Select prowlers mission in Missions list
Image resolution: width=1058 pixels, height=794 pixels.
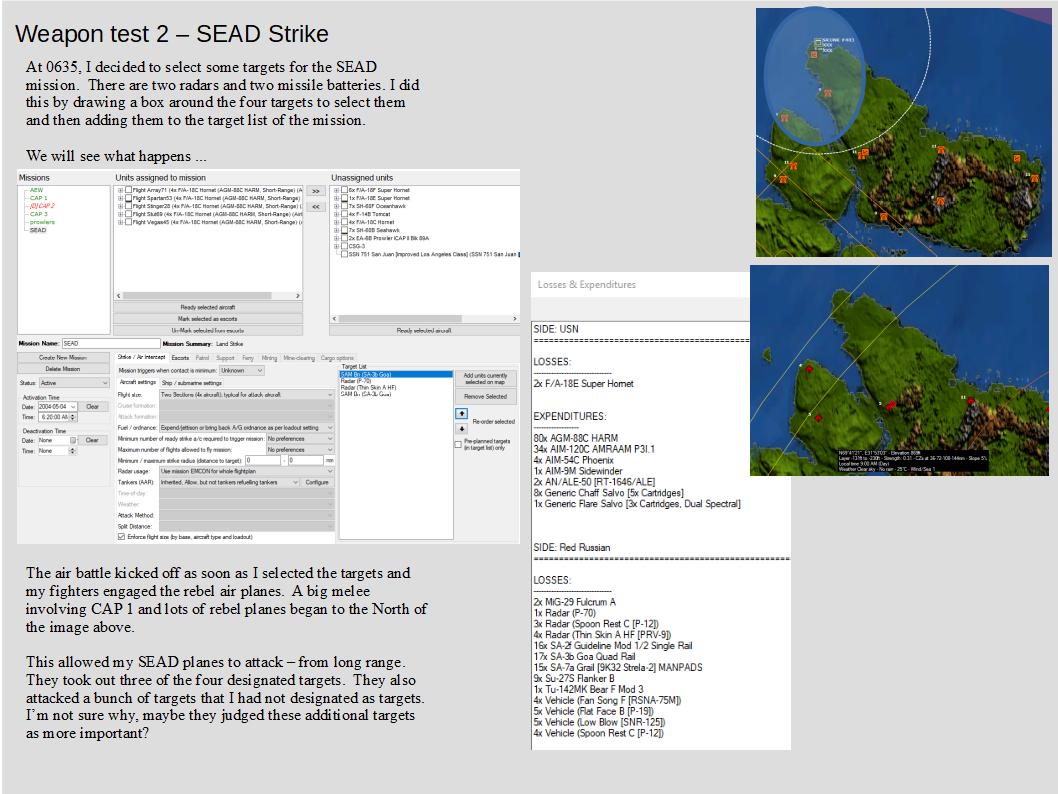coord(43,222)
